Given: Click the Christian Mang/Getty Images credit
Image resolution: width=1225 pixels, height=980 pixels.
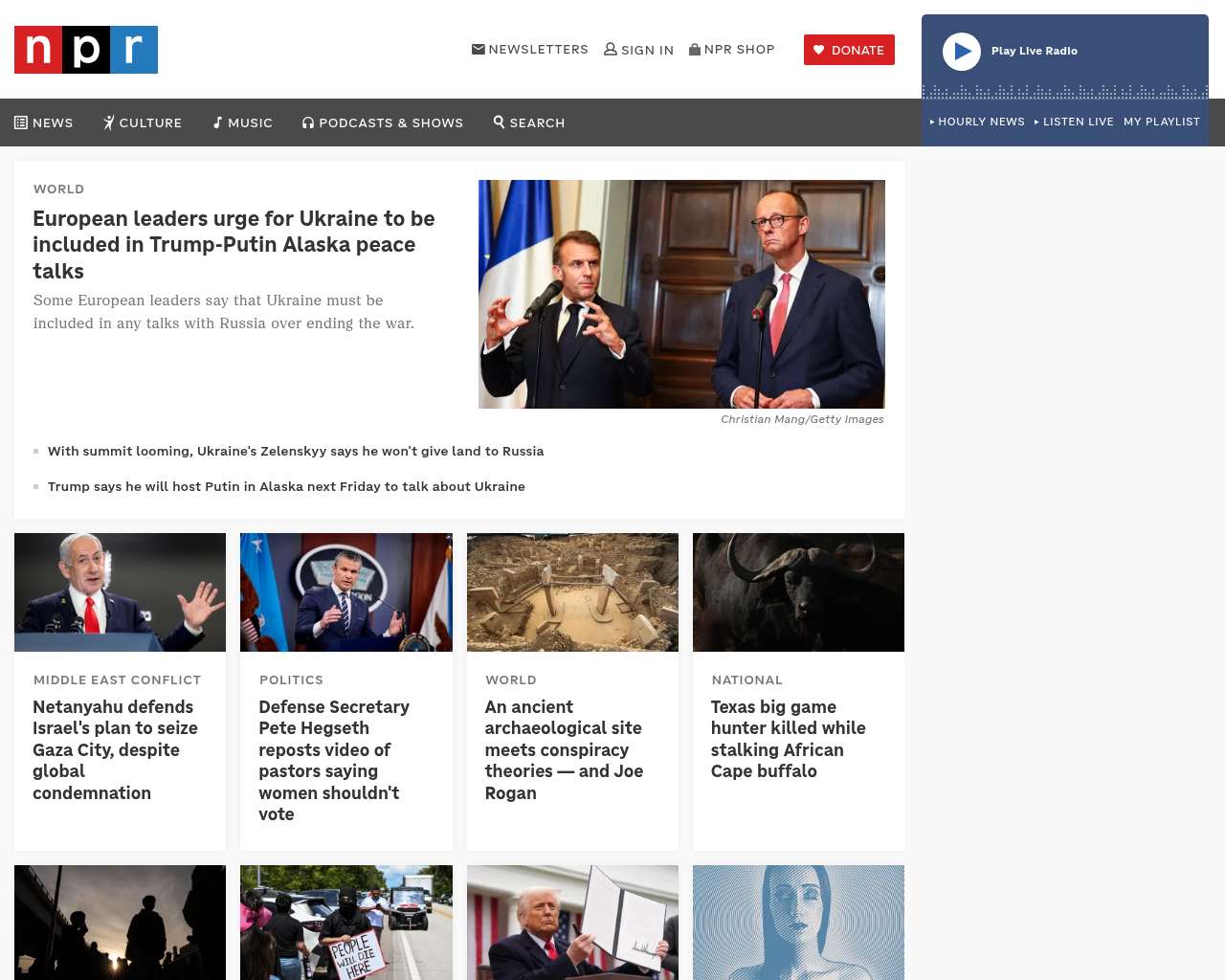Looking at the screenshot, I should click(x=802, y=419).
